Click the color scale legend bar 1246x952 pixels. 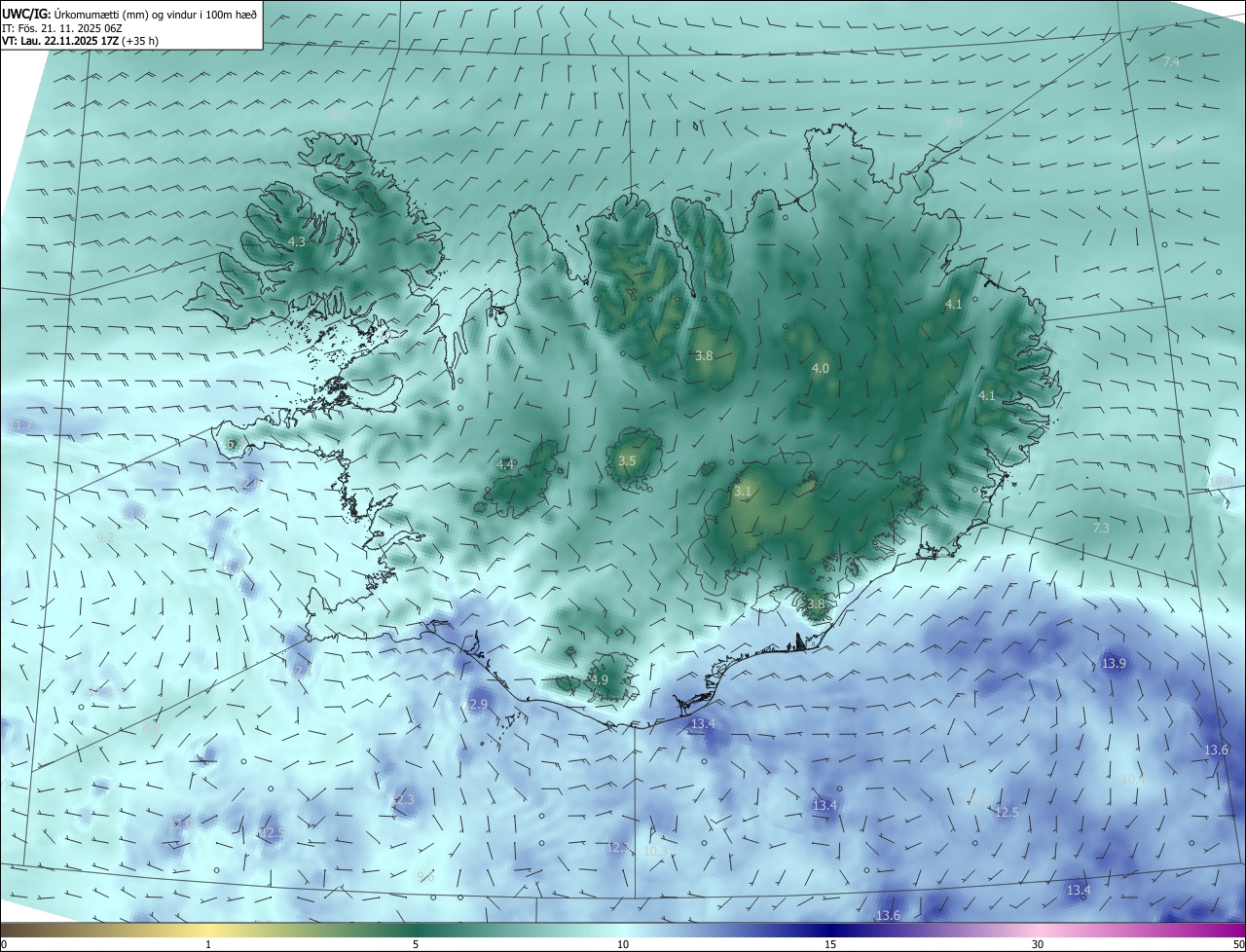(x=623, y=930)
